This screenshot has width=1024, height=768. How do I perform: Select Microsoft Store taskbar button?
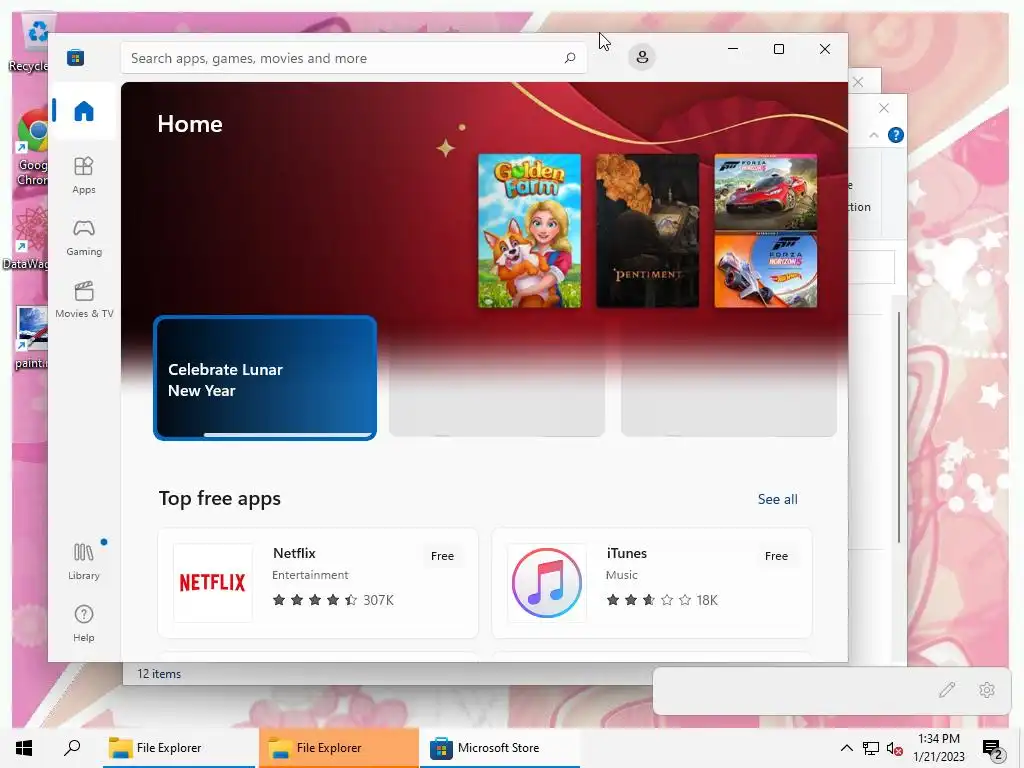point(500,748)
